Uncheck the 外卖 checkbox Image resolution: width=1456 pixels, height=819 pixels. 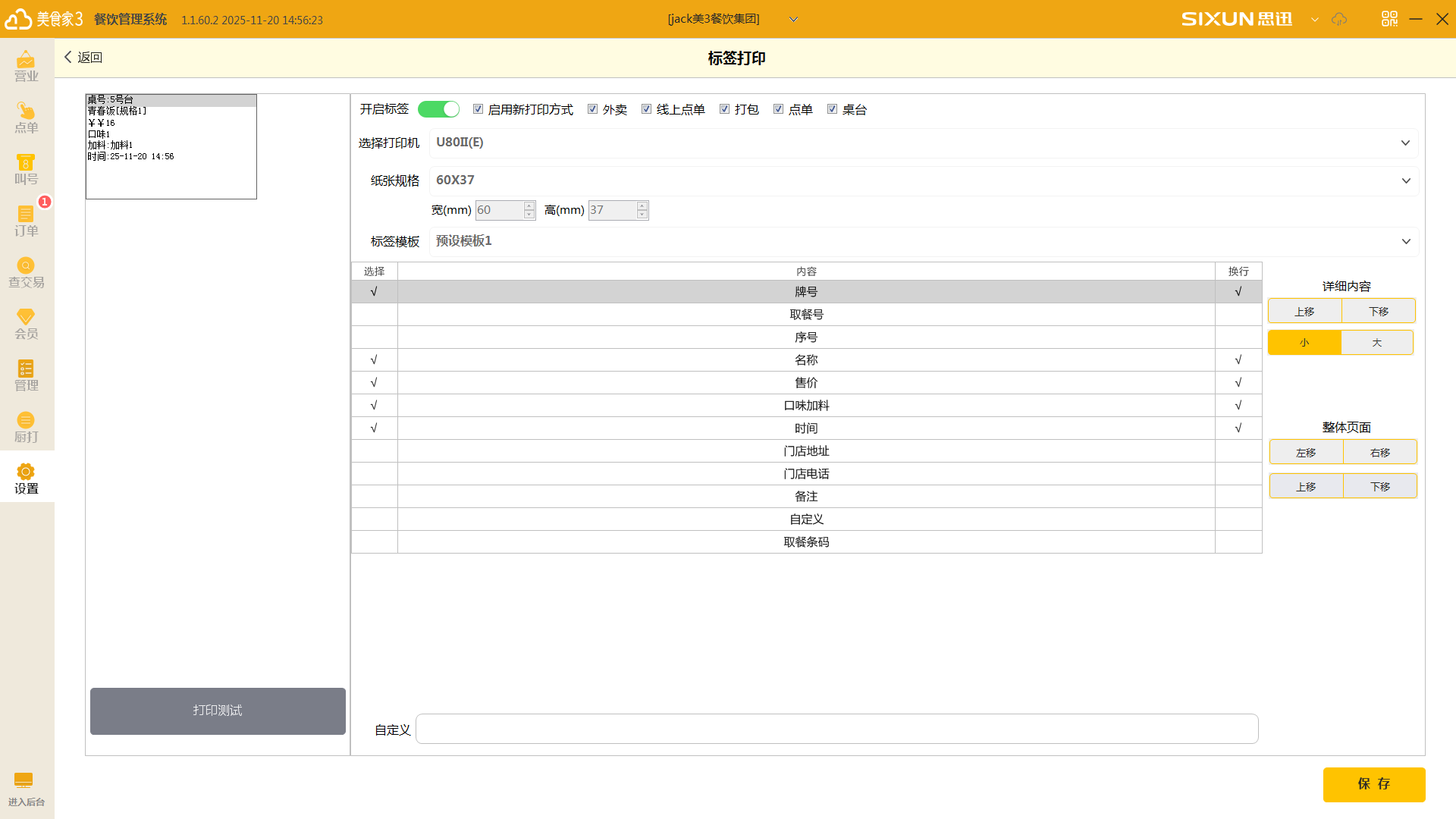pos(592,109)
